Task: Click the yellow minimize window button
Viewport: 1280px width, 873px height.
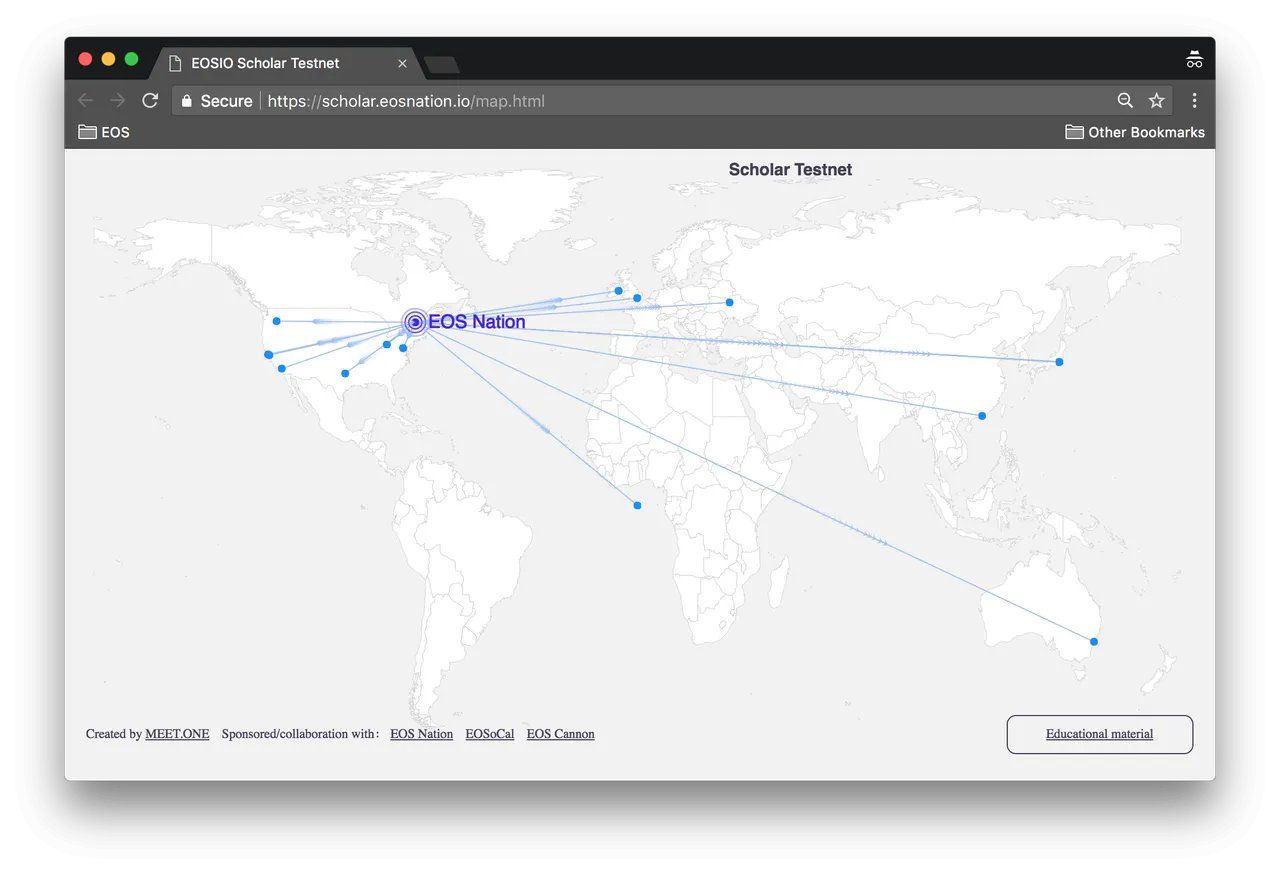Action: click(x=108, y=59)
